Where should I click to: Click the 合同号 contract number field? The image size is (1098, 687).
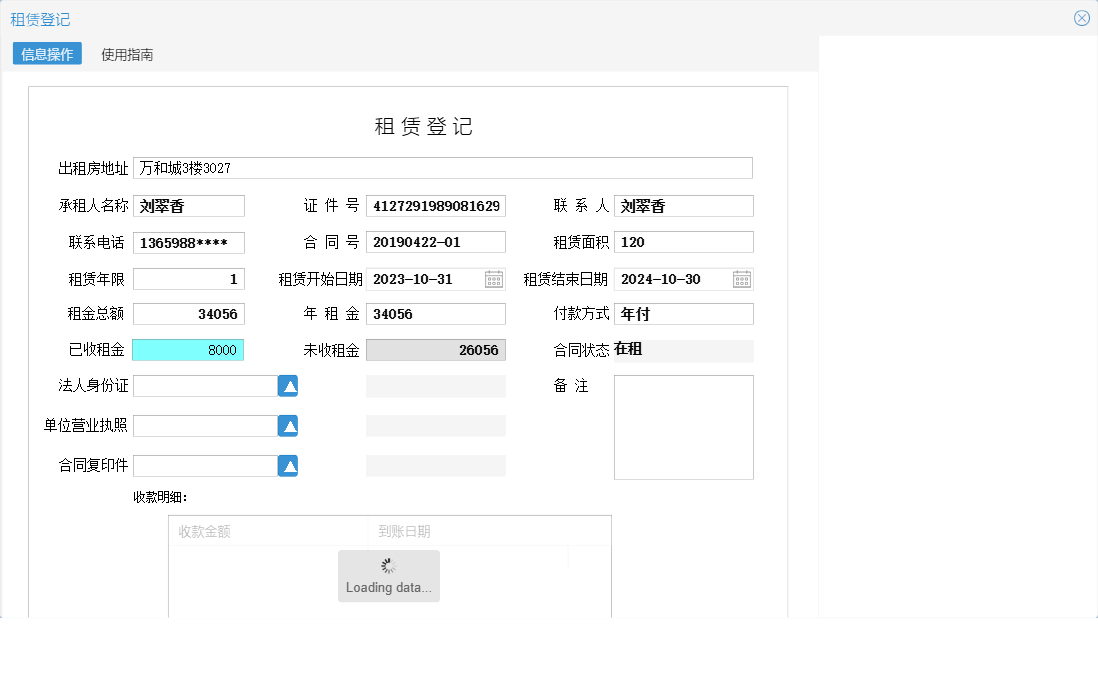pos(435,241)
